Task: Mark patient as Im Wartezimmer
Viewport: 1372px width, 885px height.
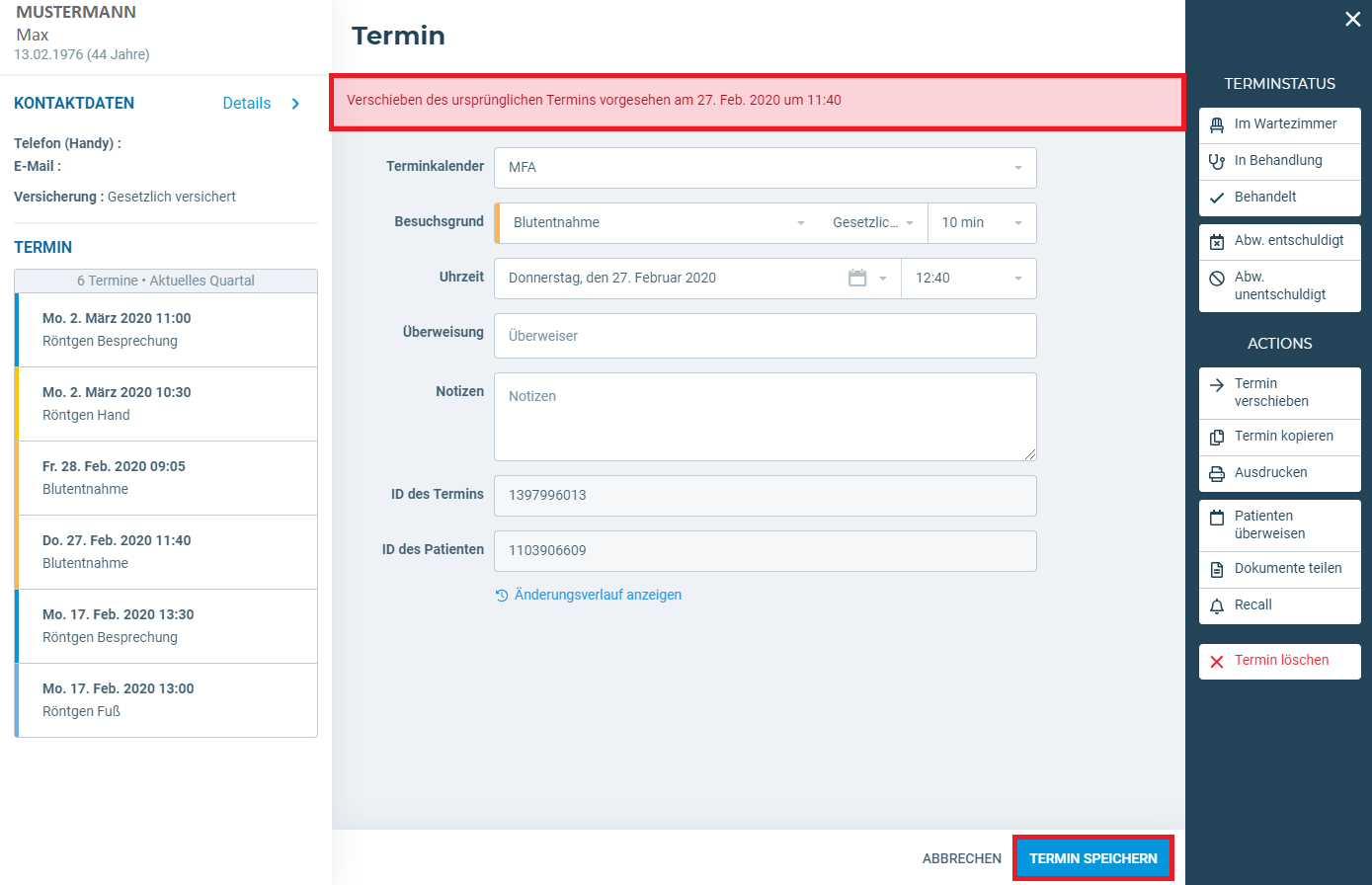Action: (1279, 125)
